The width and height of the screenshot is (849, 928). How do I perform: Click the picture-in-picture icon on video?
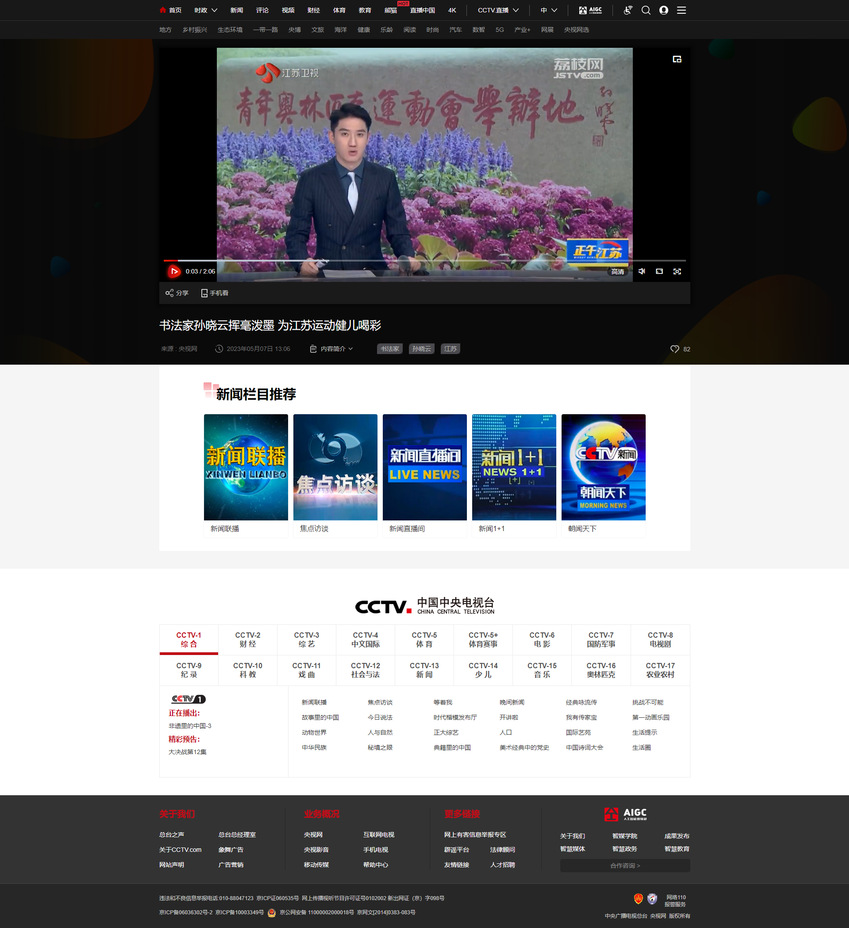pyautogui.click(x=677, y=59)
